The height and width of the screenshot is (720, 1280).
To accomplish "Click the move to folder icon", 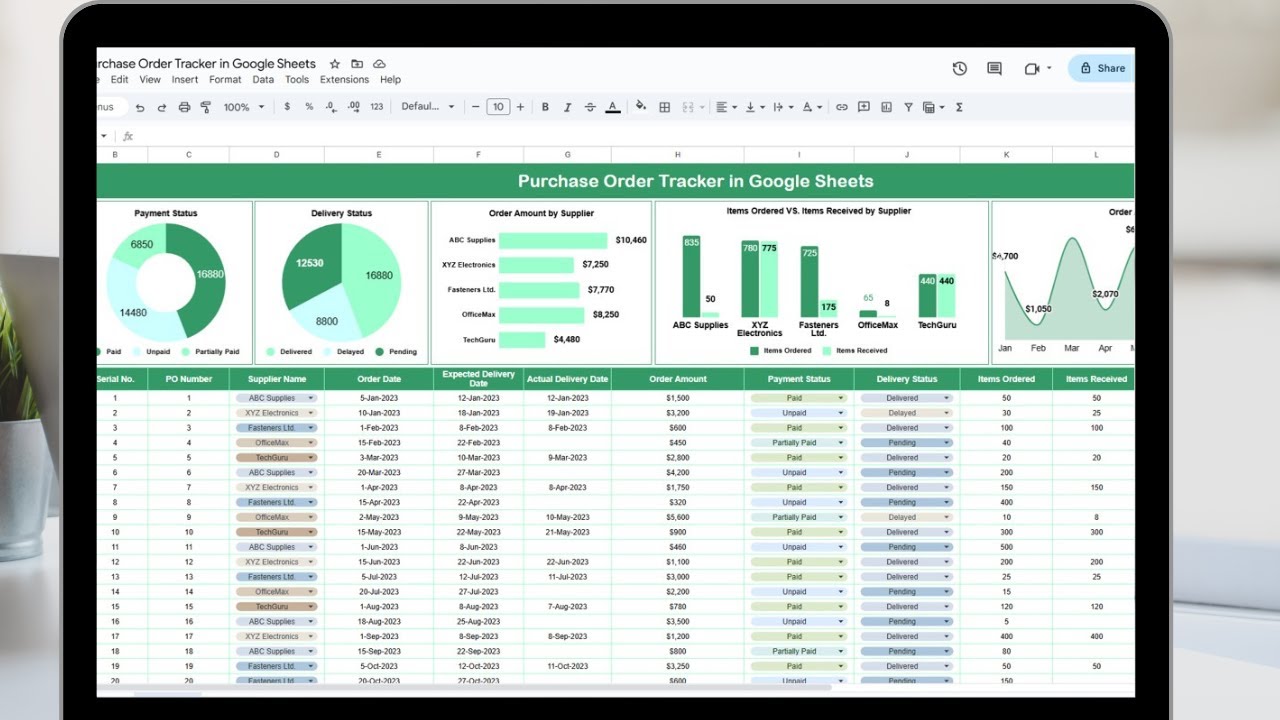I will [x=357, y=64].
